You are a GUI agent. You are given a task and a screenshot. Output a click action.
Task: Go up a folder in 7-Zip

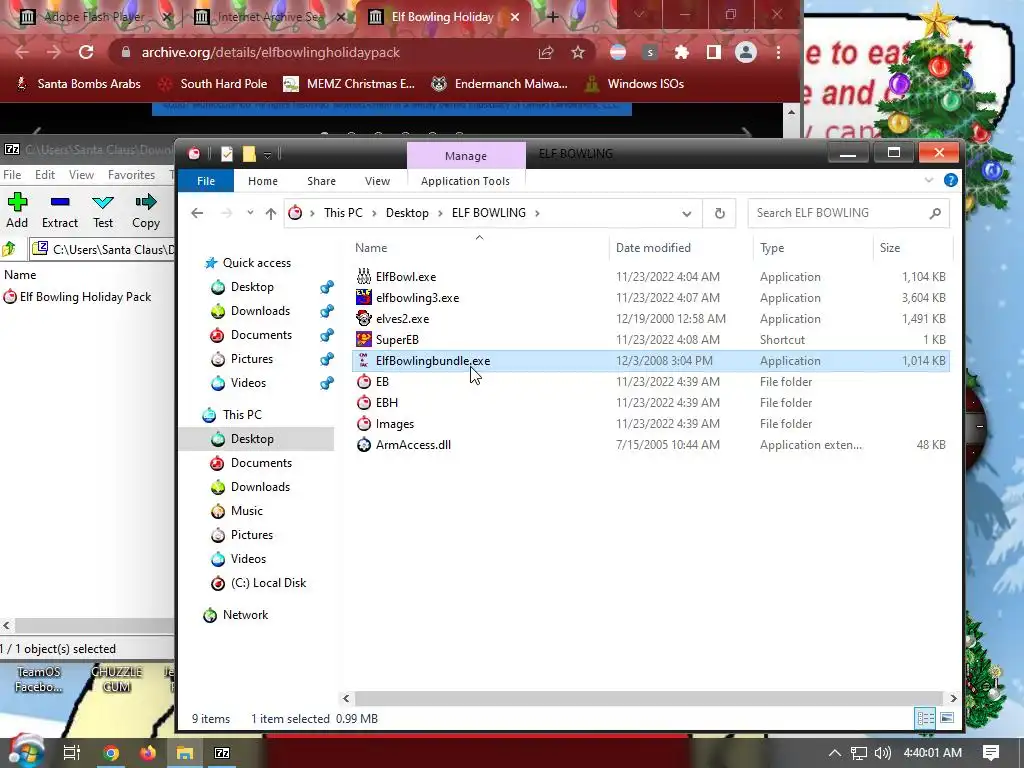tap(9, 249)
